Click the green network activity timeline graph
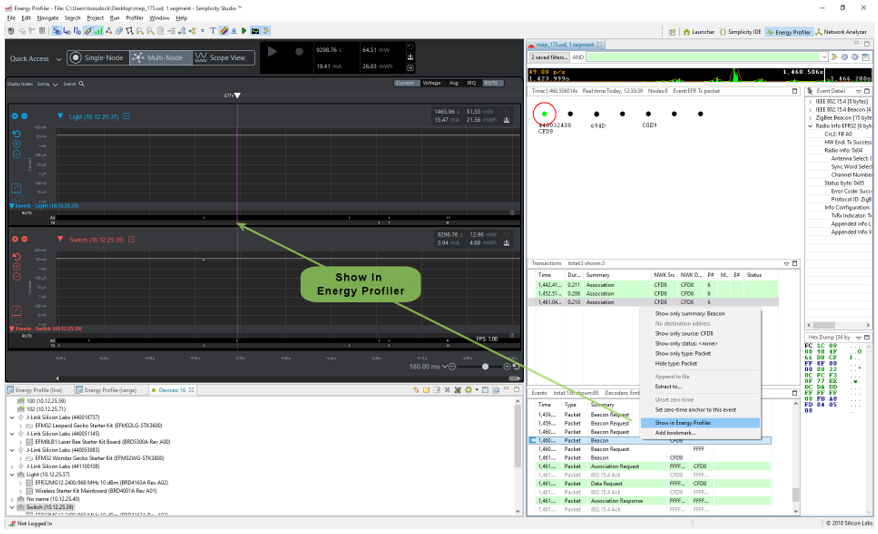This screenshot has width=878, height=534. (700, 75)
